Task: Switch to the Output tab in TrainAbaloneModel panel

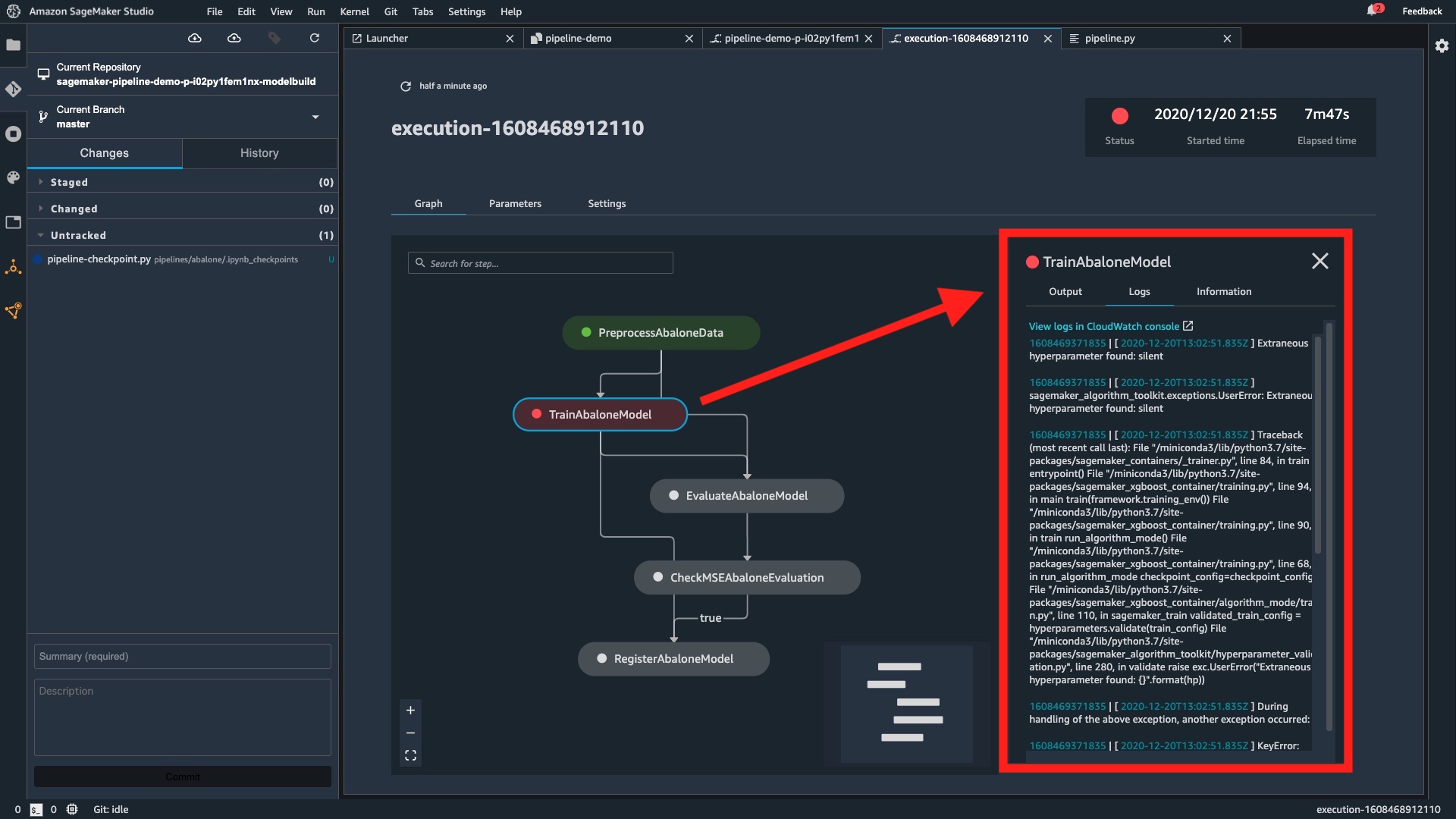Action: (1065, 291)
